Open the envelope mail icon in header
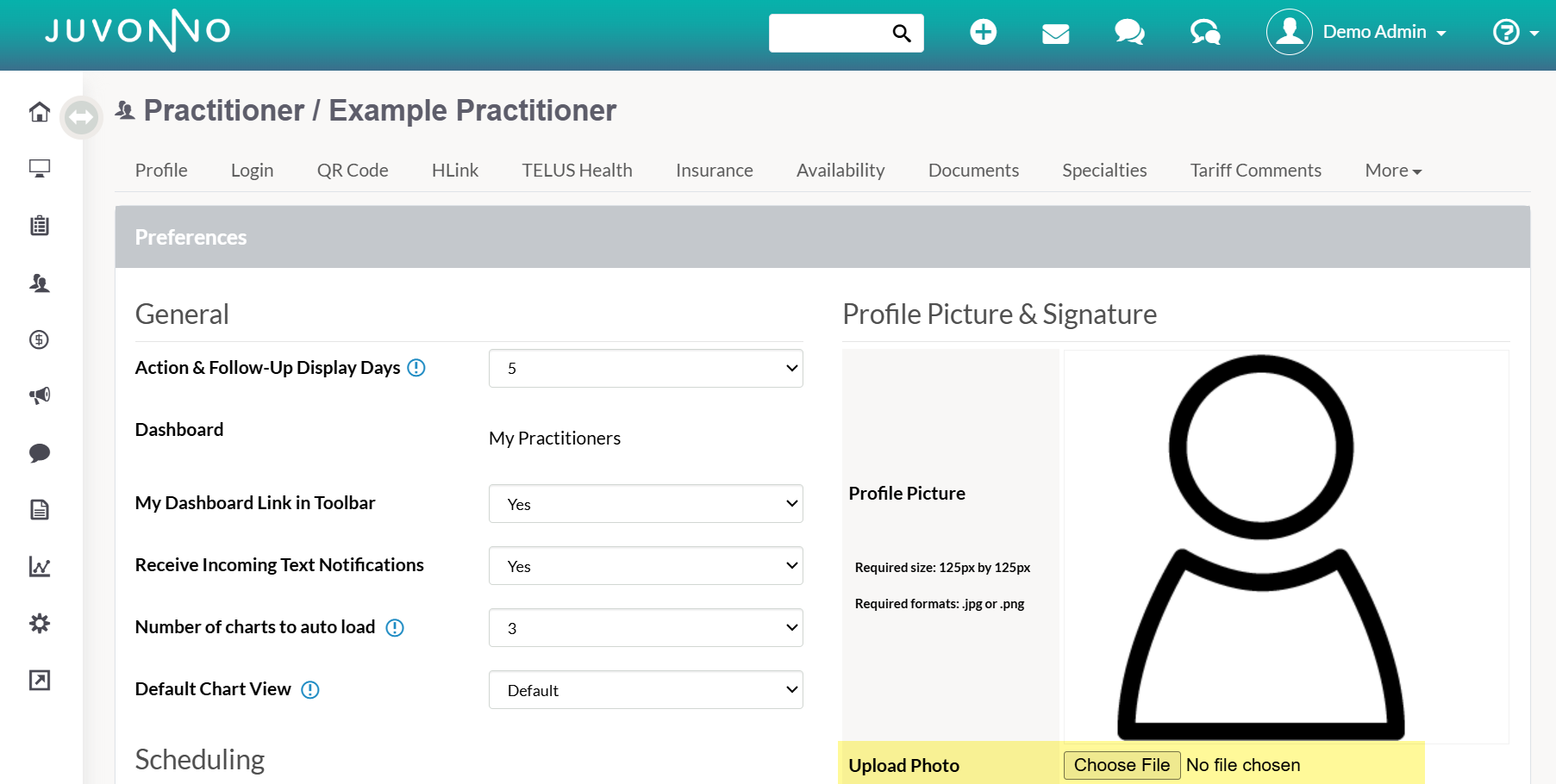 click(1055, 34)
